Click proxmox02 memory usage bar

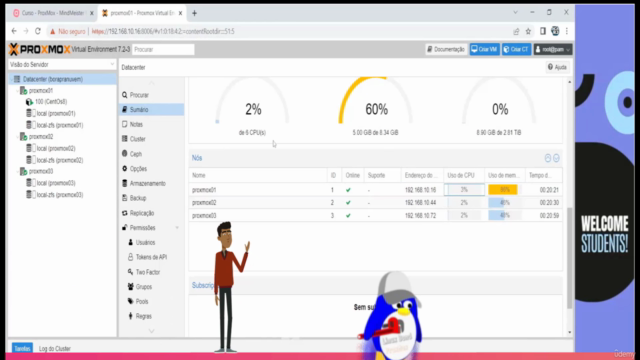(x=504, y=202)
